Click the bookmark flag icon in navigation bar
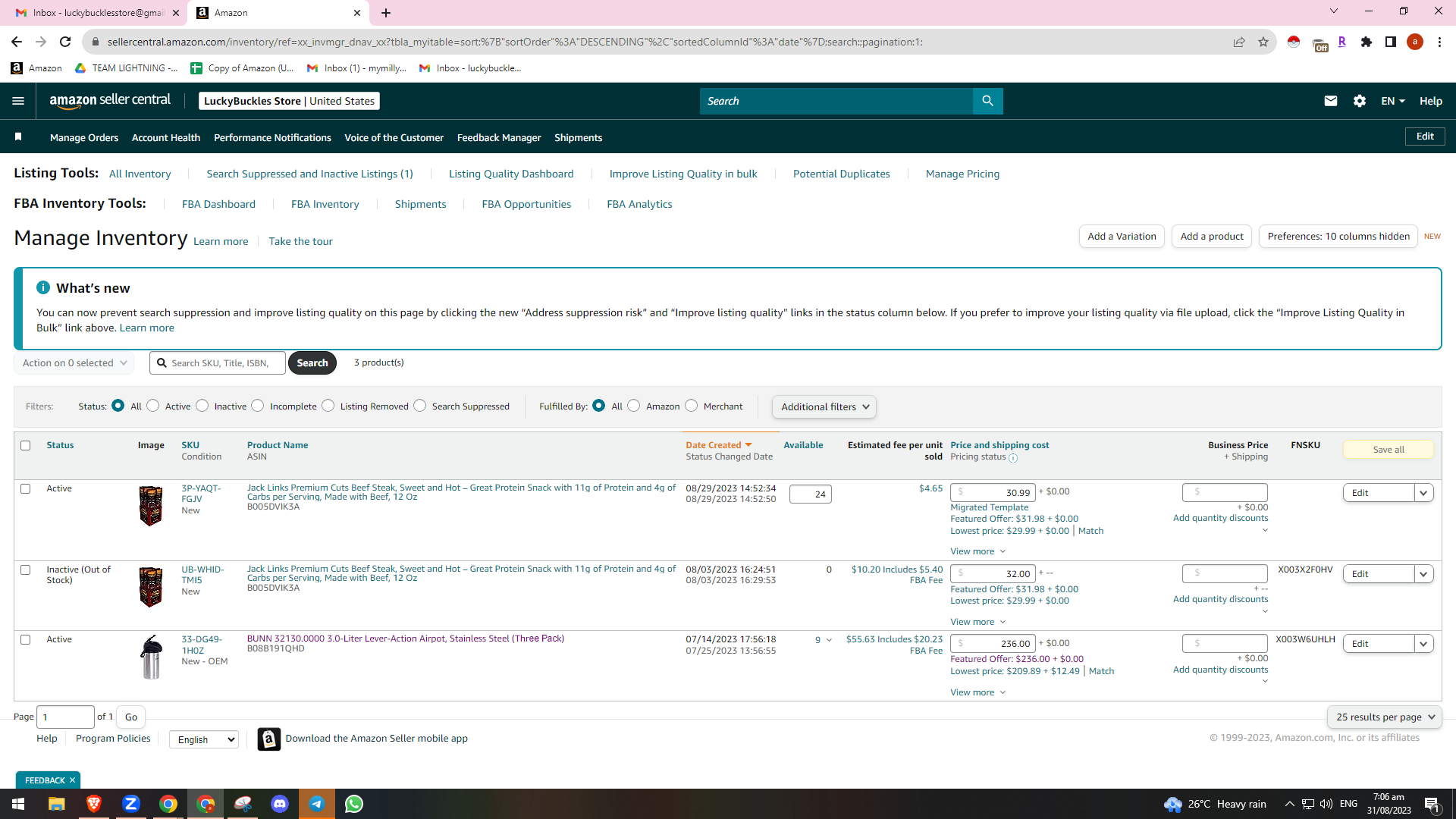This screenshot has width=1456, height=819. coord(18,136)
